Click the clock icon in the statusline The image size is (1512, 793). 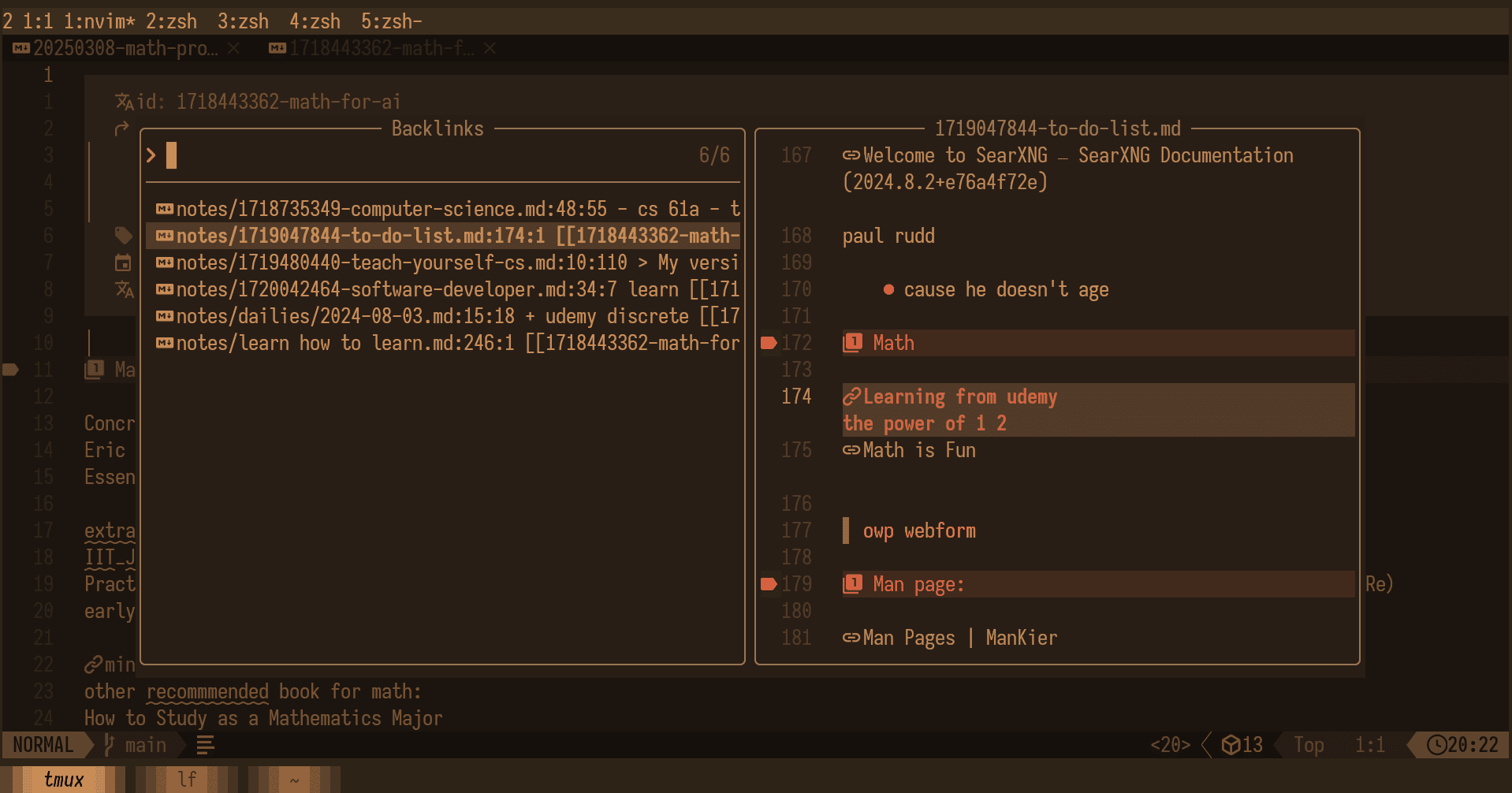tap(1436, 745)
